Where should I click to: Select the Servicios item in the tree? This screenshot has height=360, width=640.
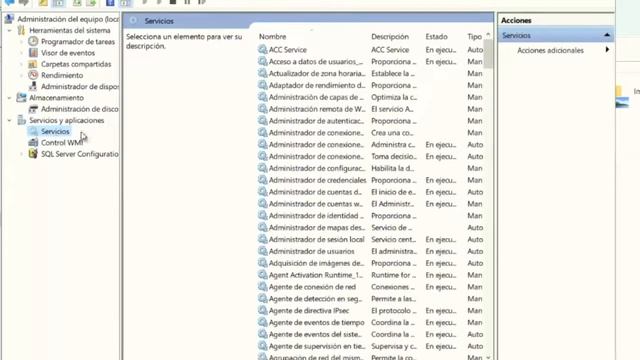(55, 131)
